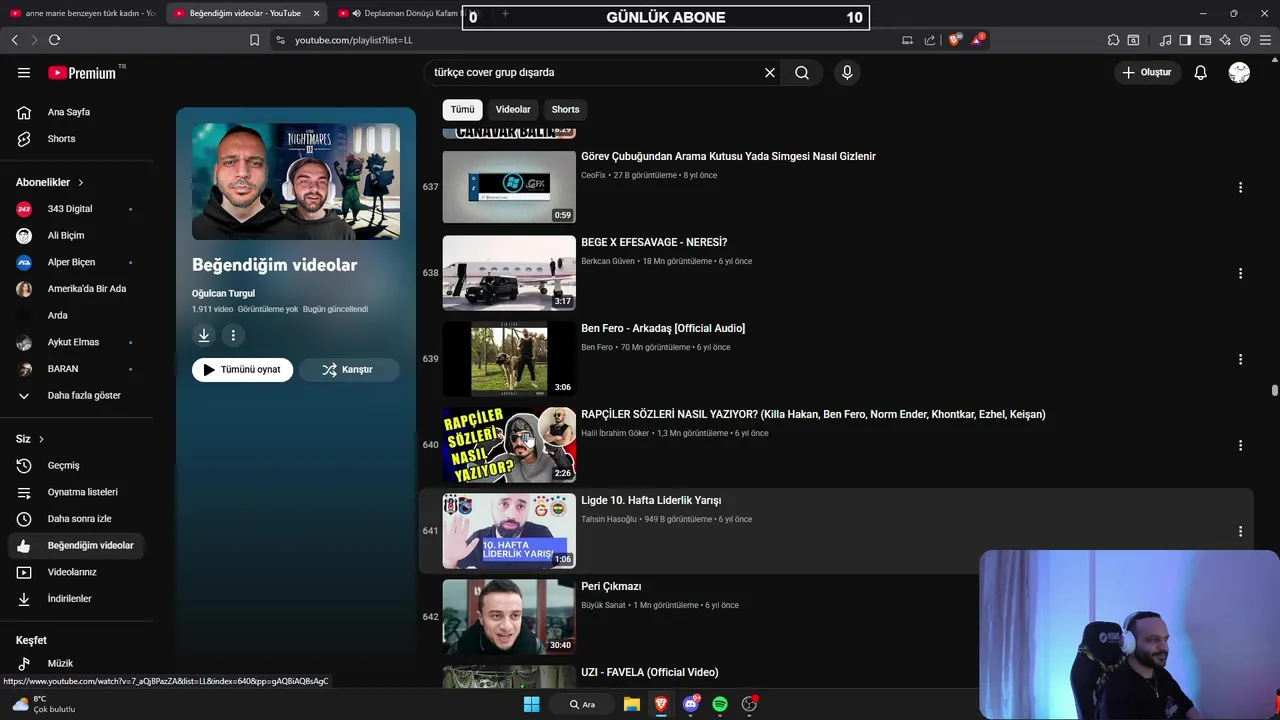
Task: Open Halil İbrahim Göker channel link
Action: pyautogui.click(x=615, y=433)
